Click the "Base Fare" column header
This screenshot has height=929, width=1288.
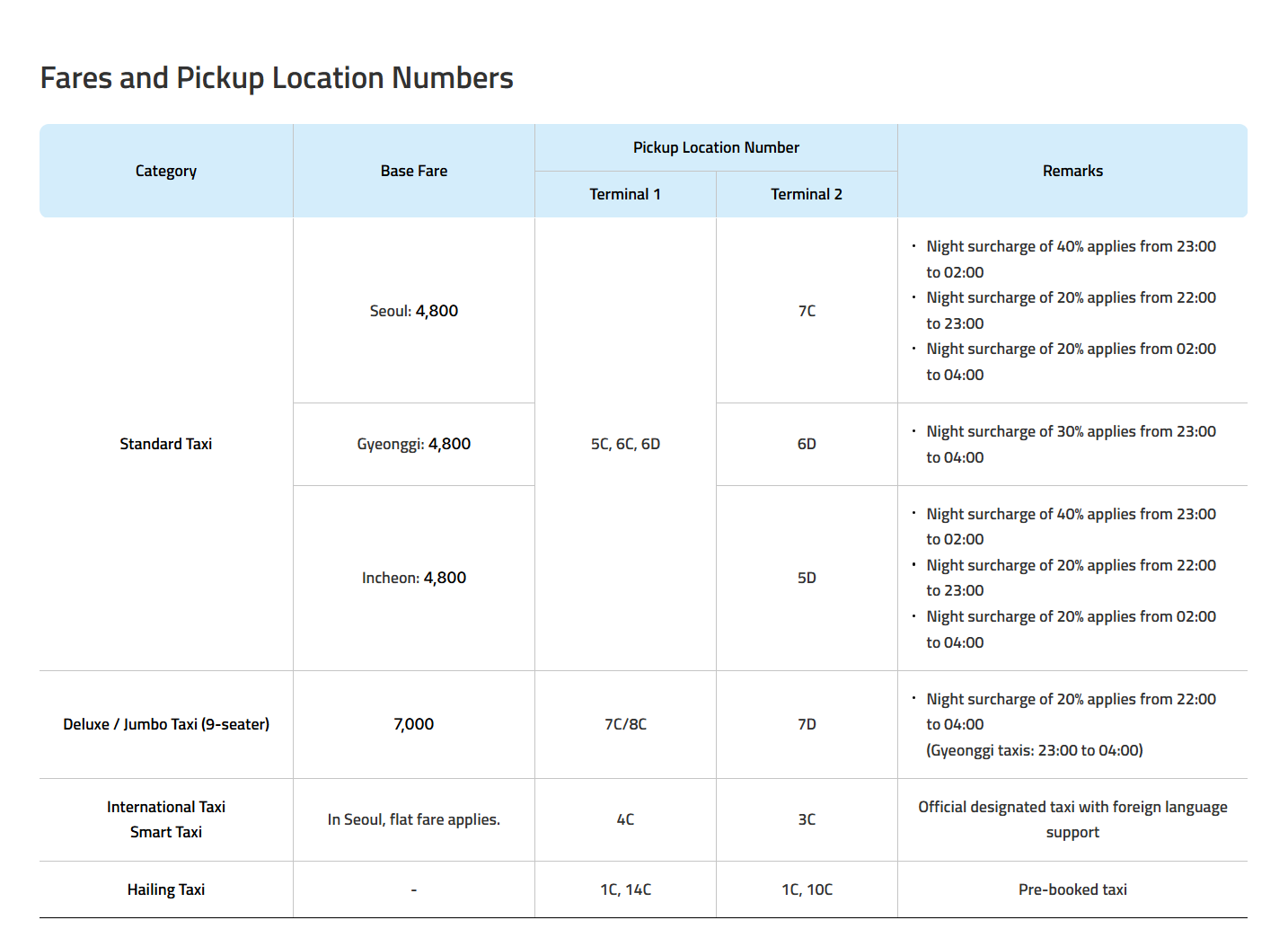[x=414, y=171]
